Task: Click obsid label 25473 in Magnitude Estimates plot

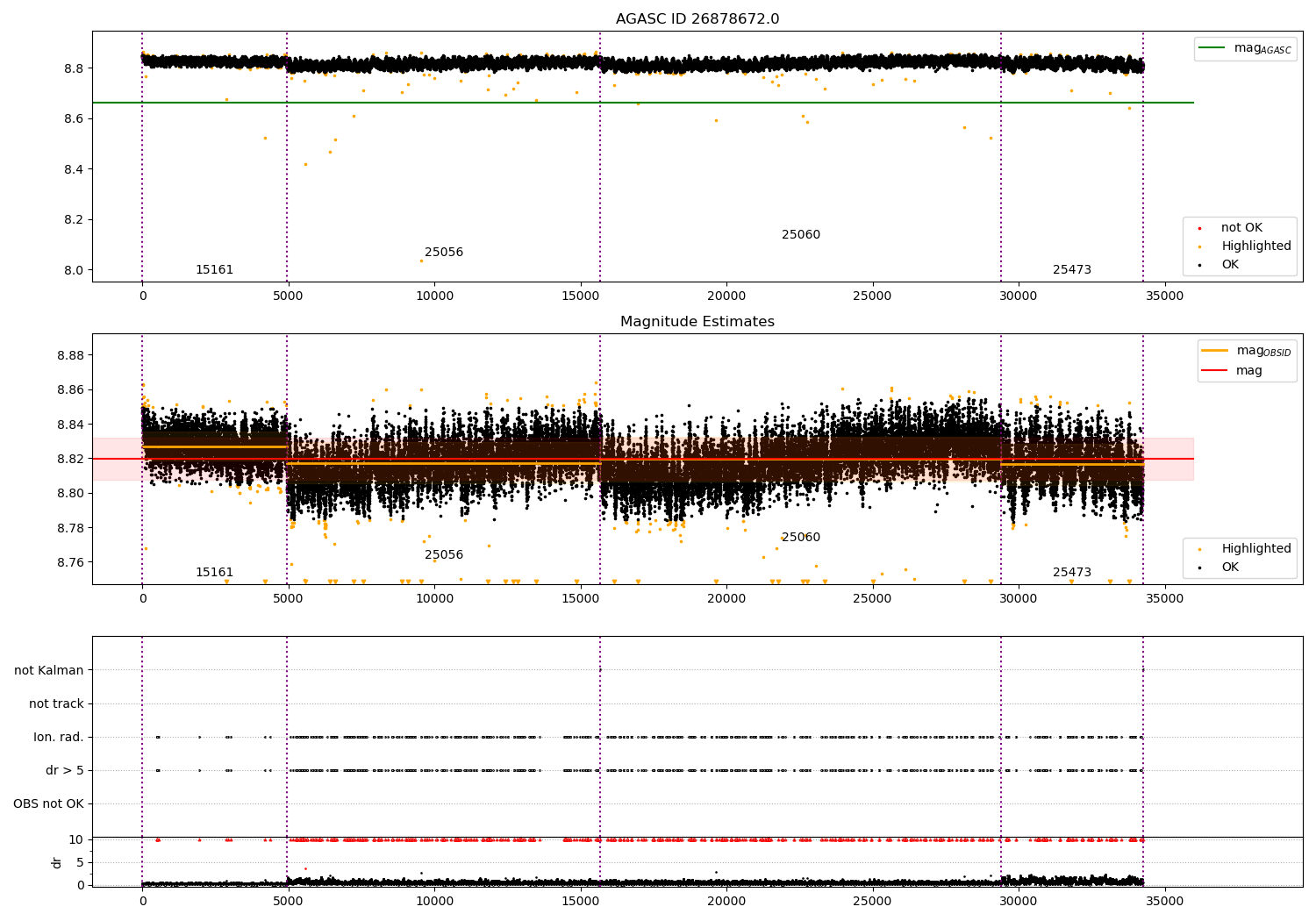Action: click(x=1072, y=573)
